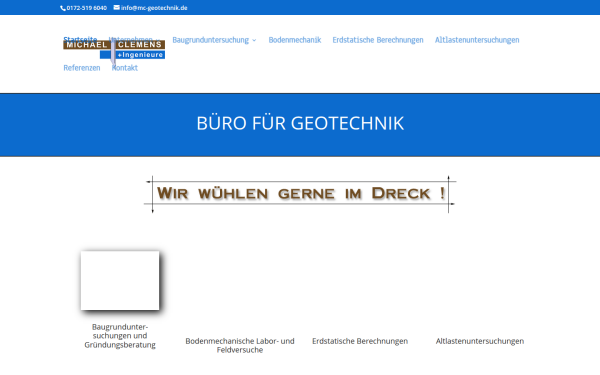This screenshot has width=600, height=375.
Task: Go to Erdstatische Berechnungen in navigation
Action: tap(378, 40)
